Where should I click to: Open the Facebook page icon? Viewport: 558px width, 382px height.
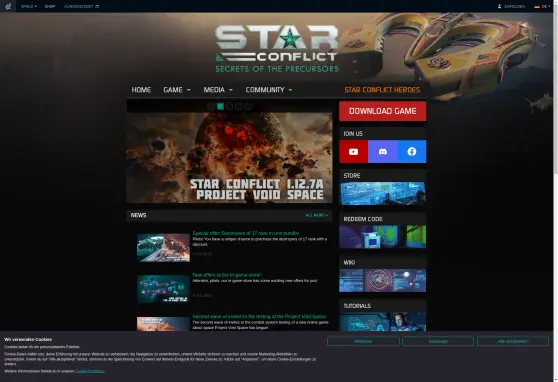(x=412, y=152)
